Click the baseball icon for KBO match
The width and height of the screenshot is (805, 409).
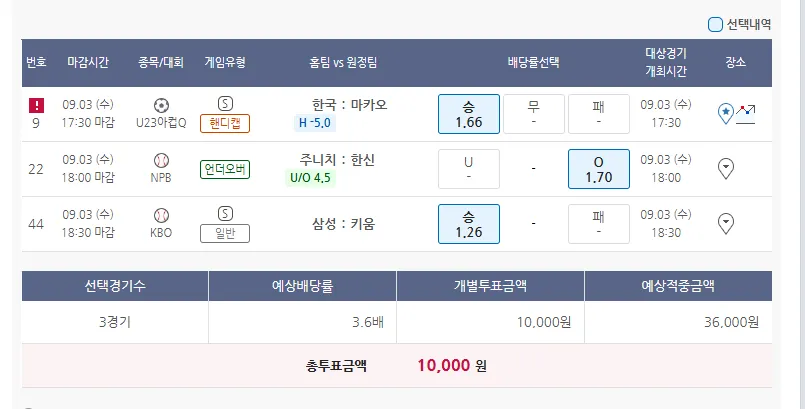pyautogui.click(x=161, y=215)
